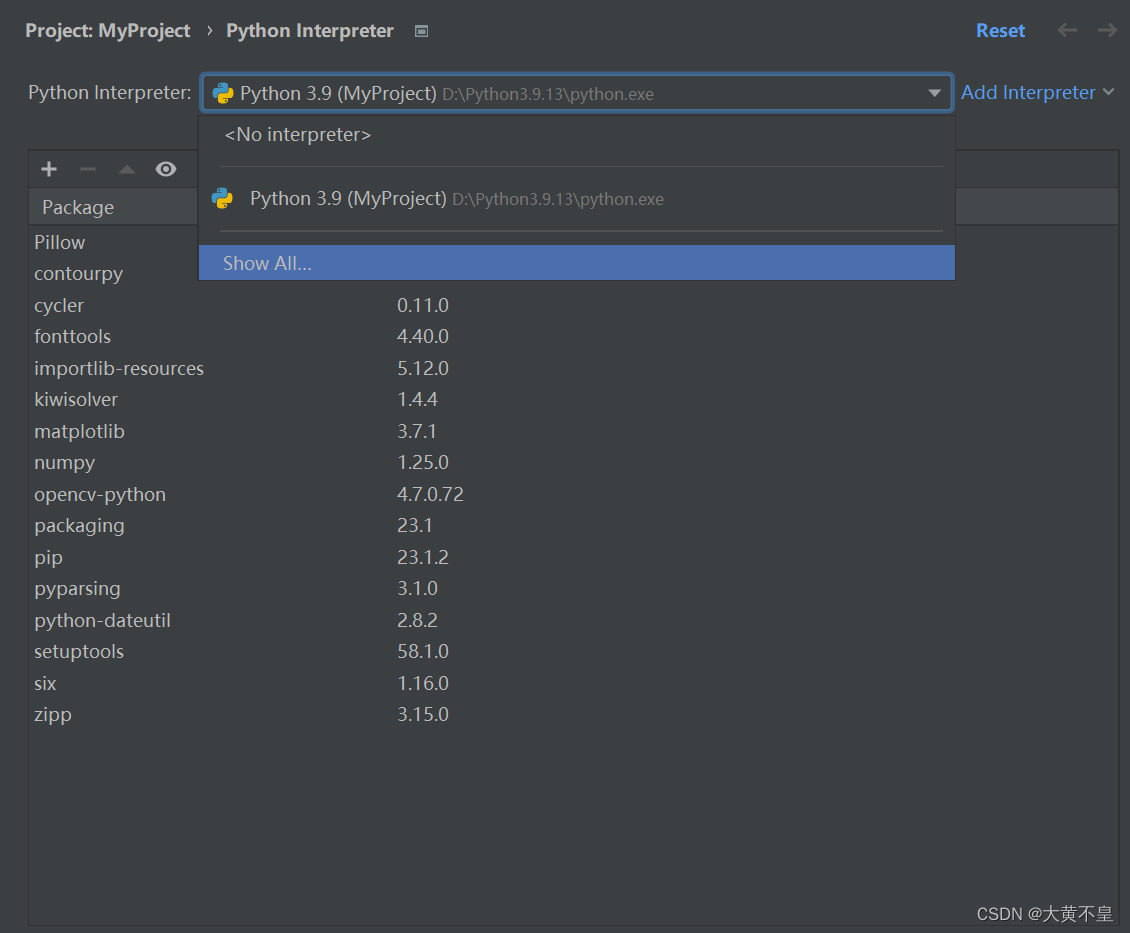Viewport: 1130px width, 933px height.
Task: Select the opencv-python package row
Action: [x=574, y=494]
